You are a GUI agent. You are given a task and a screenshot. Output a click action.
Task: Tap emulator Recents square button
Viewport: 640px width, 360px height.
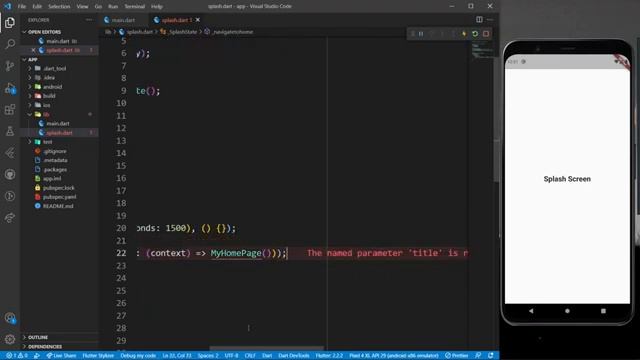(603, 311)
